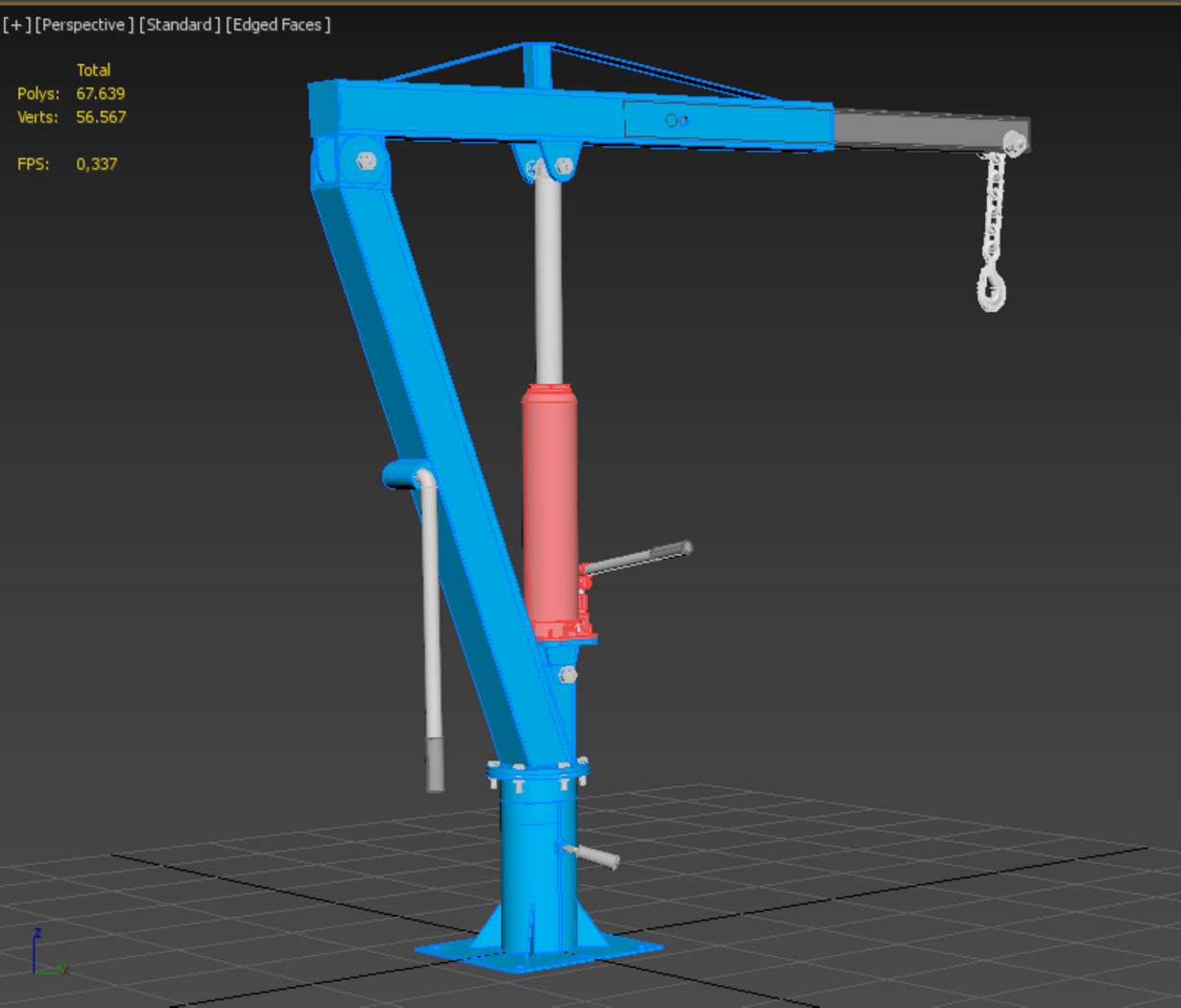Click the Polys count value 67.639
Screen dimensions: 1181x1008
coord(100,94)
